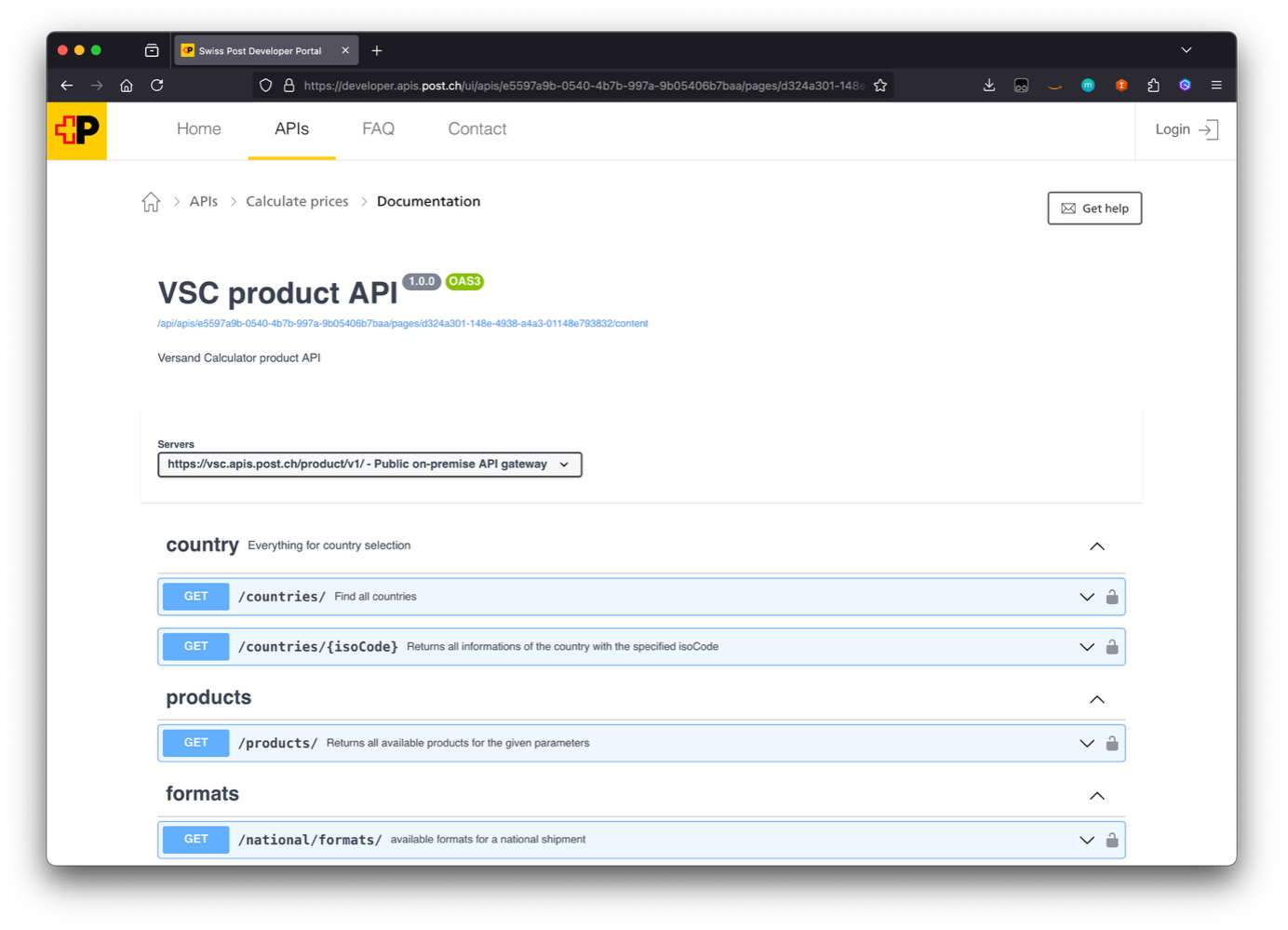Click the /national/formats/ path text

click(x=310, y=840)
